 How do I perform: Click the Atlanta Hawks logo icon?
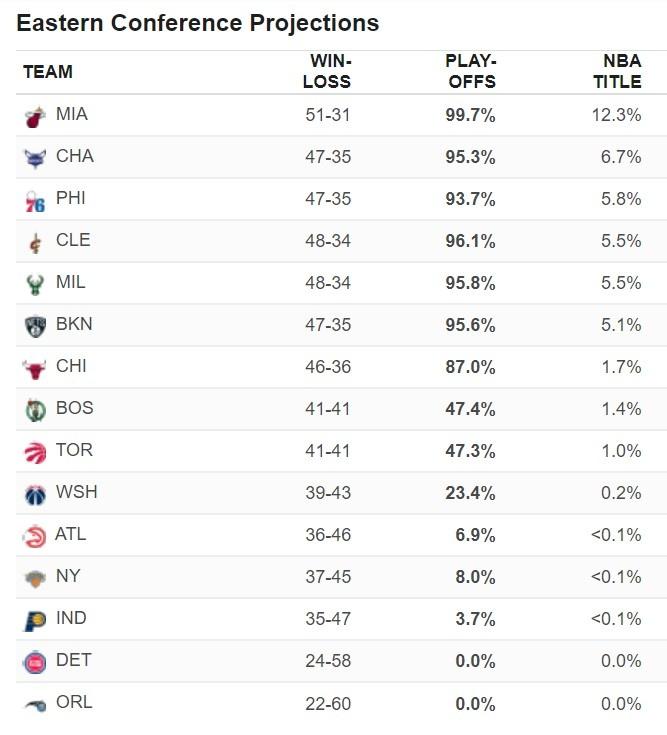click(35, 536)
